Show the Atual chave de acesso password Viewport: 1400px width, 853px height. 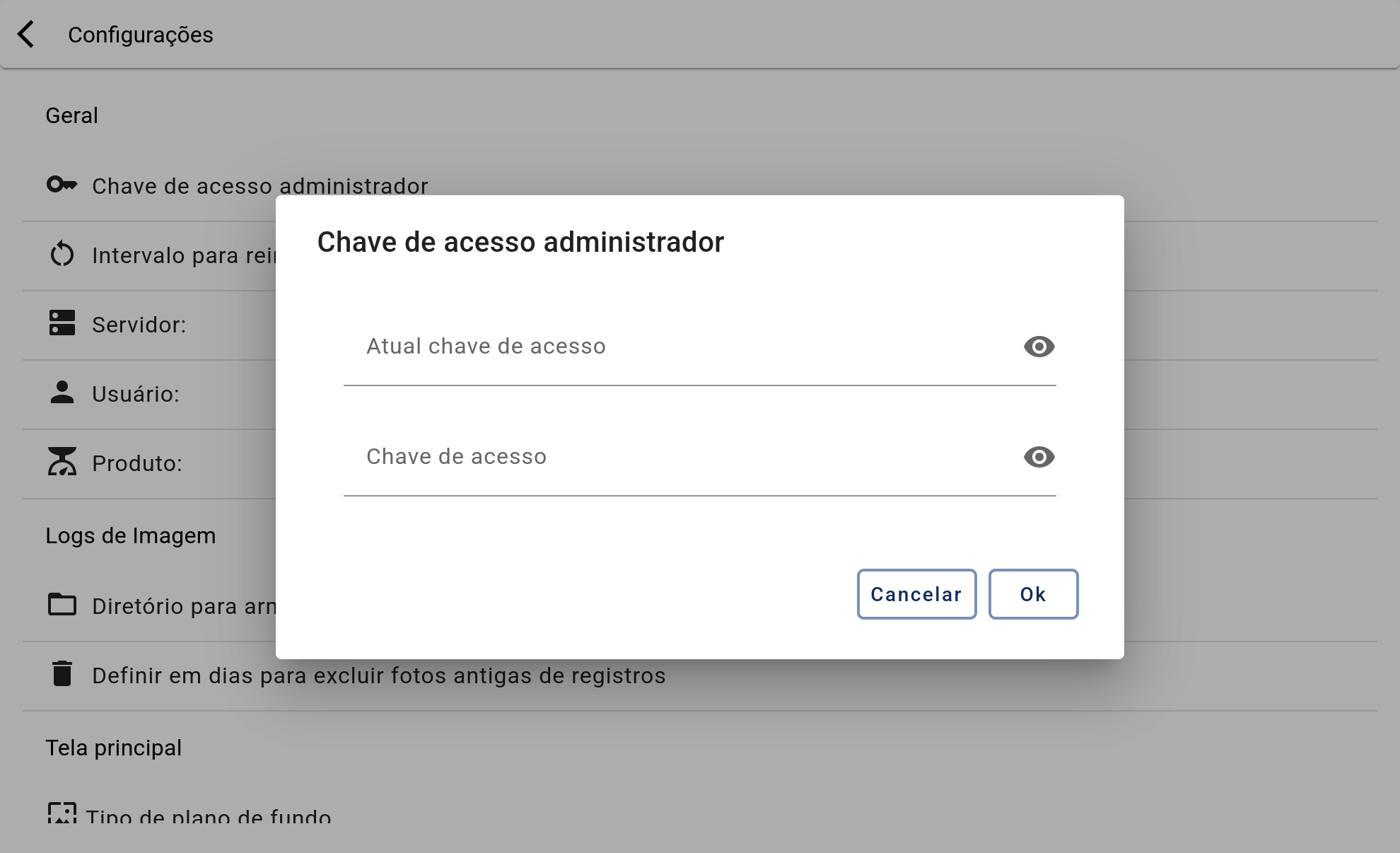pos(1039,347)
